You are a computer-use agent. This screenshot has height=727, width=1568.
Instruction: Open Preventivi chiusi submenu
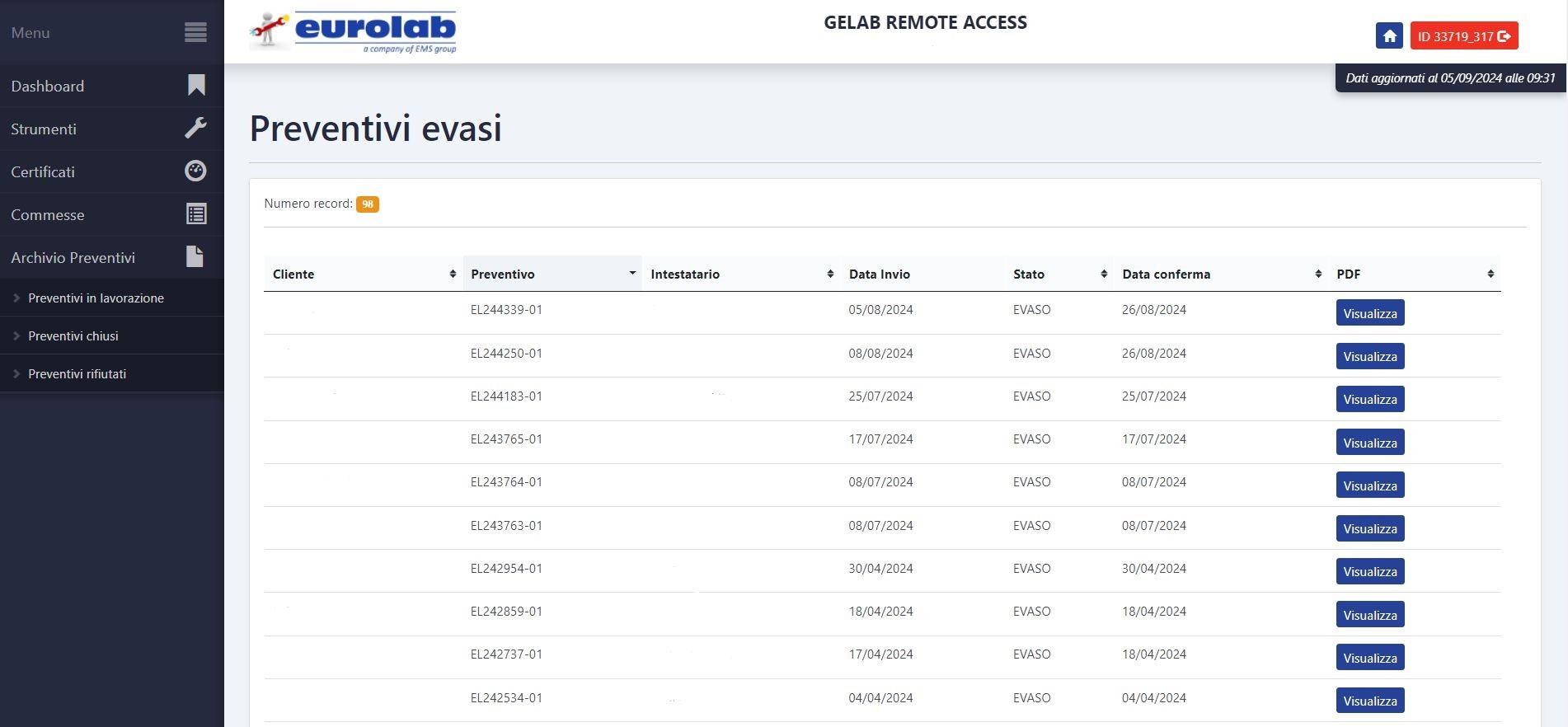pos(112,335)
